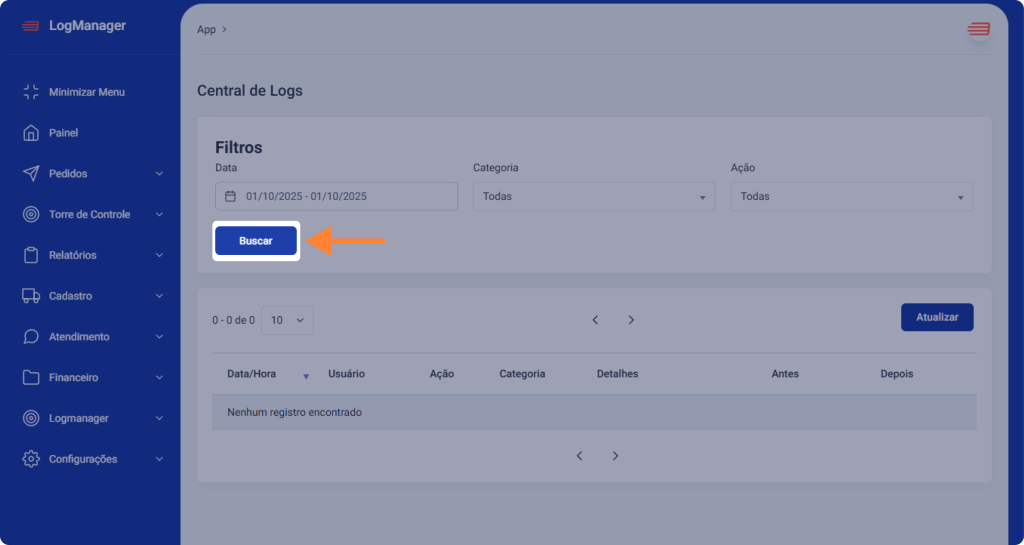Open the Categoria dropdown
Viewport: 1024px width, 545px height.
(x=594, y=197)
